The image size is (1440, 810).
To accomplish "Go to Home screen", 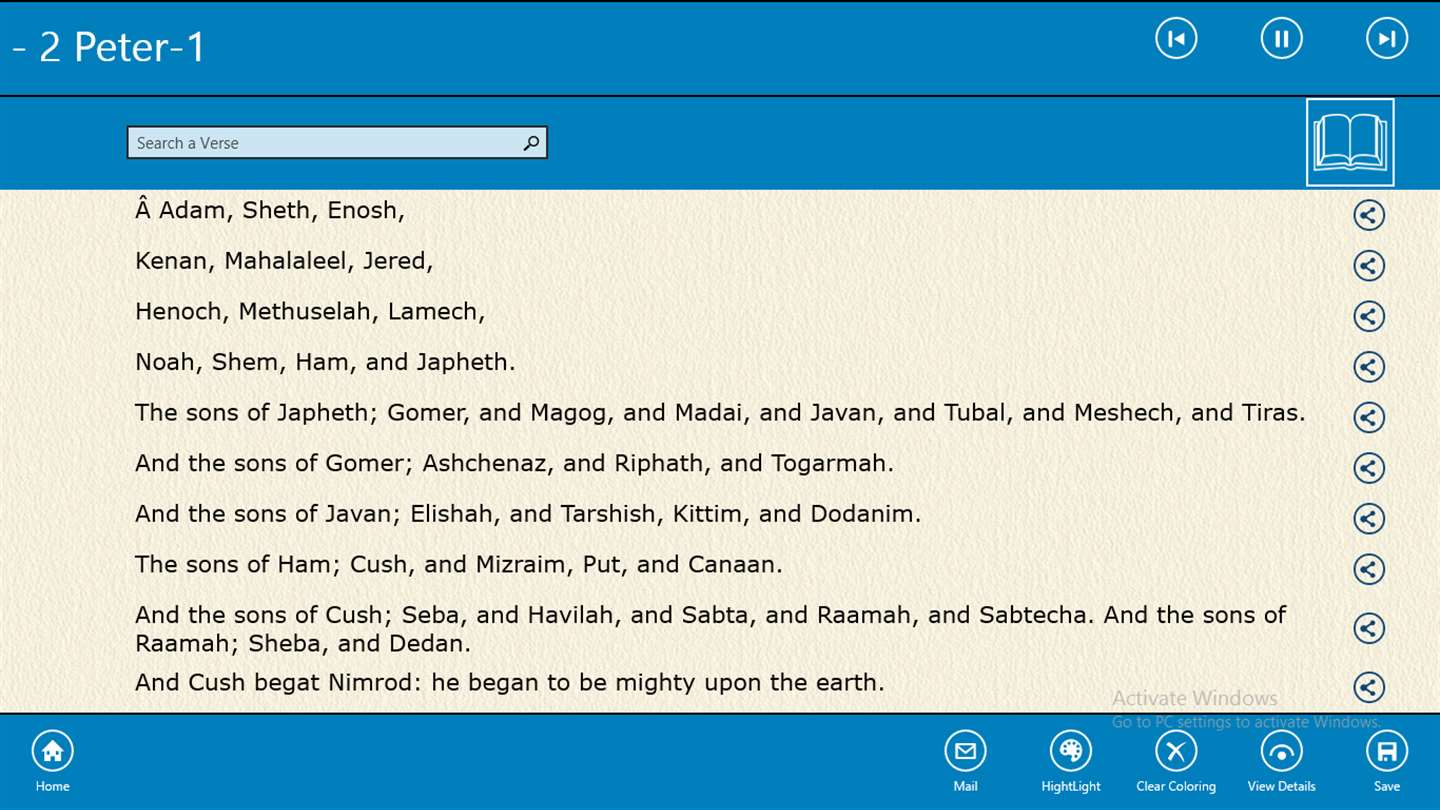I will pos(52,761).
